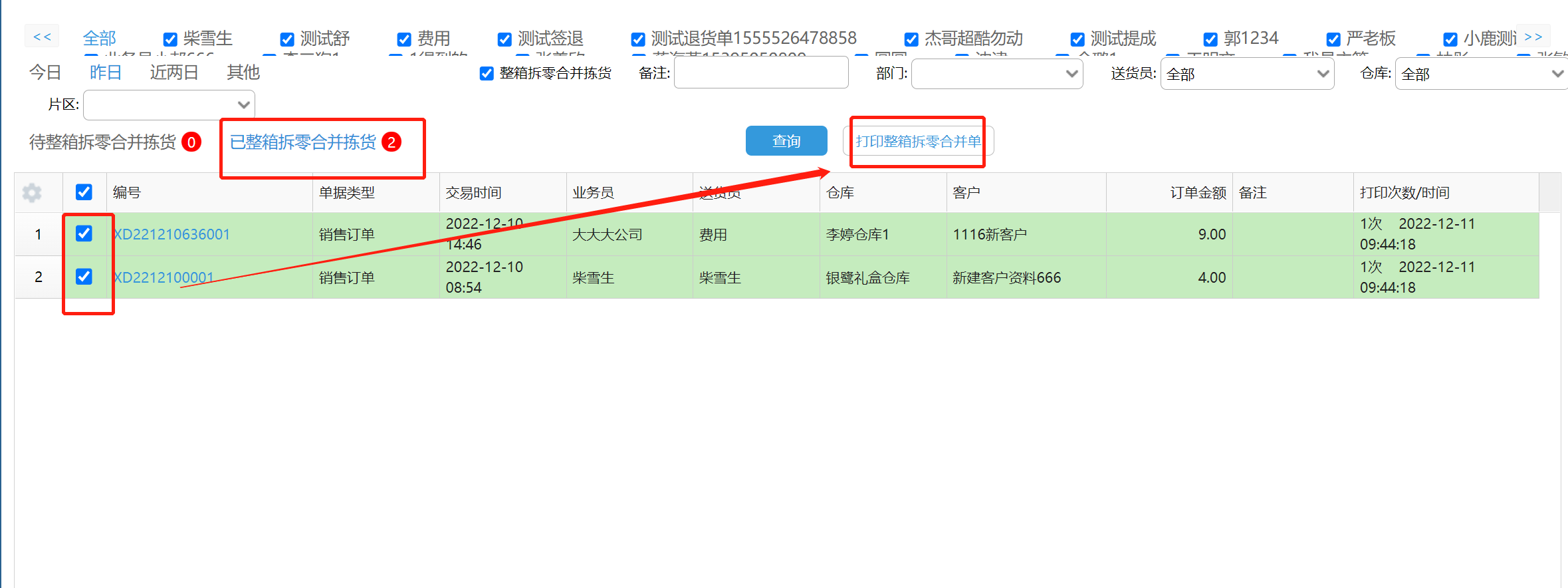Filter by 其他 date range
Viewport: 1568px width, 588px height.
[x=243, y=72]
